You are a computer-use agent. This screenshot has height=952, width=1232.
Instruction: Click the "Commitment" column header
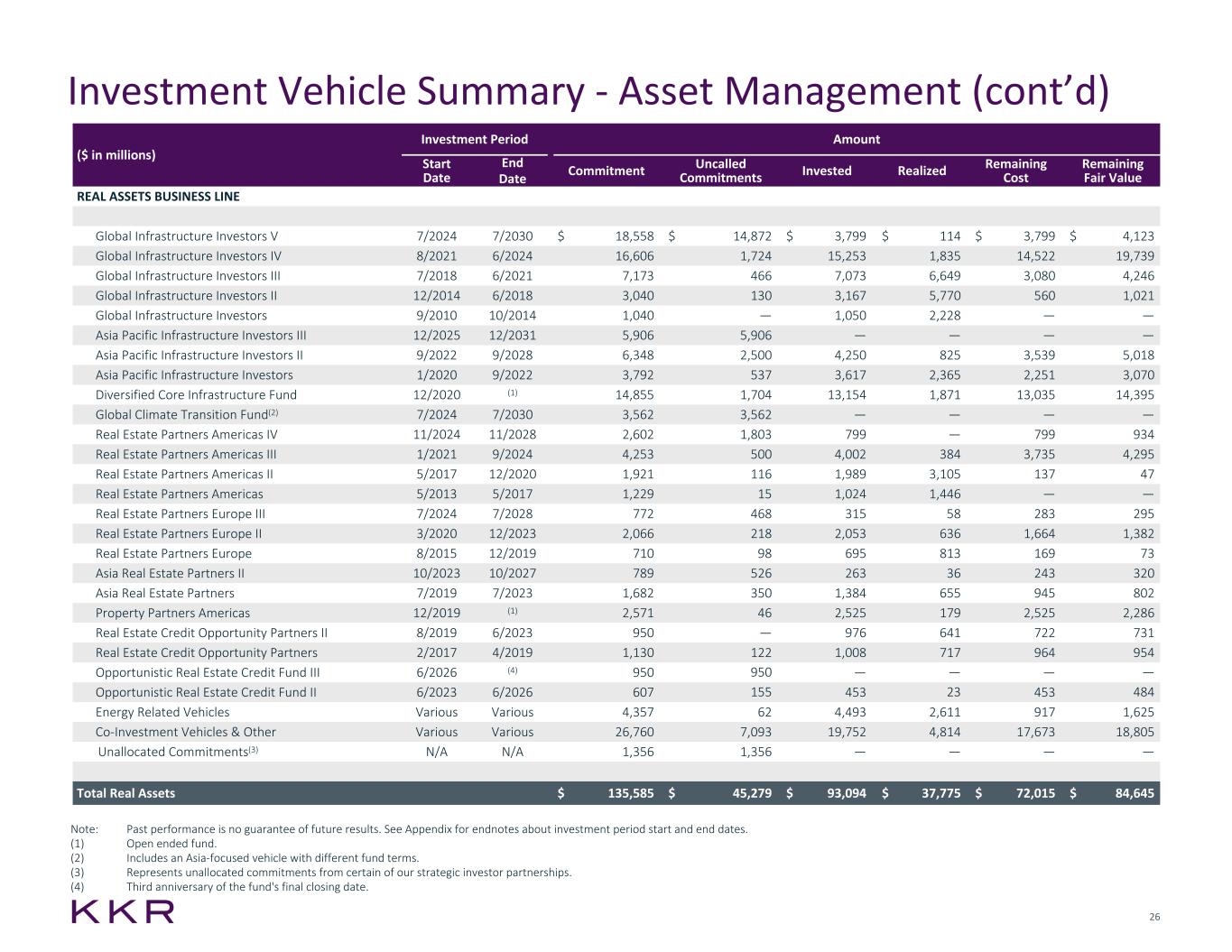[606, 171]
